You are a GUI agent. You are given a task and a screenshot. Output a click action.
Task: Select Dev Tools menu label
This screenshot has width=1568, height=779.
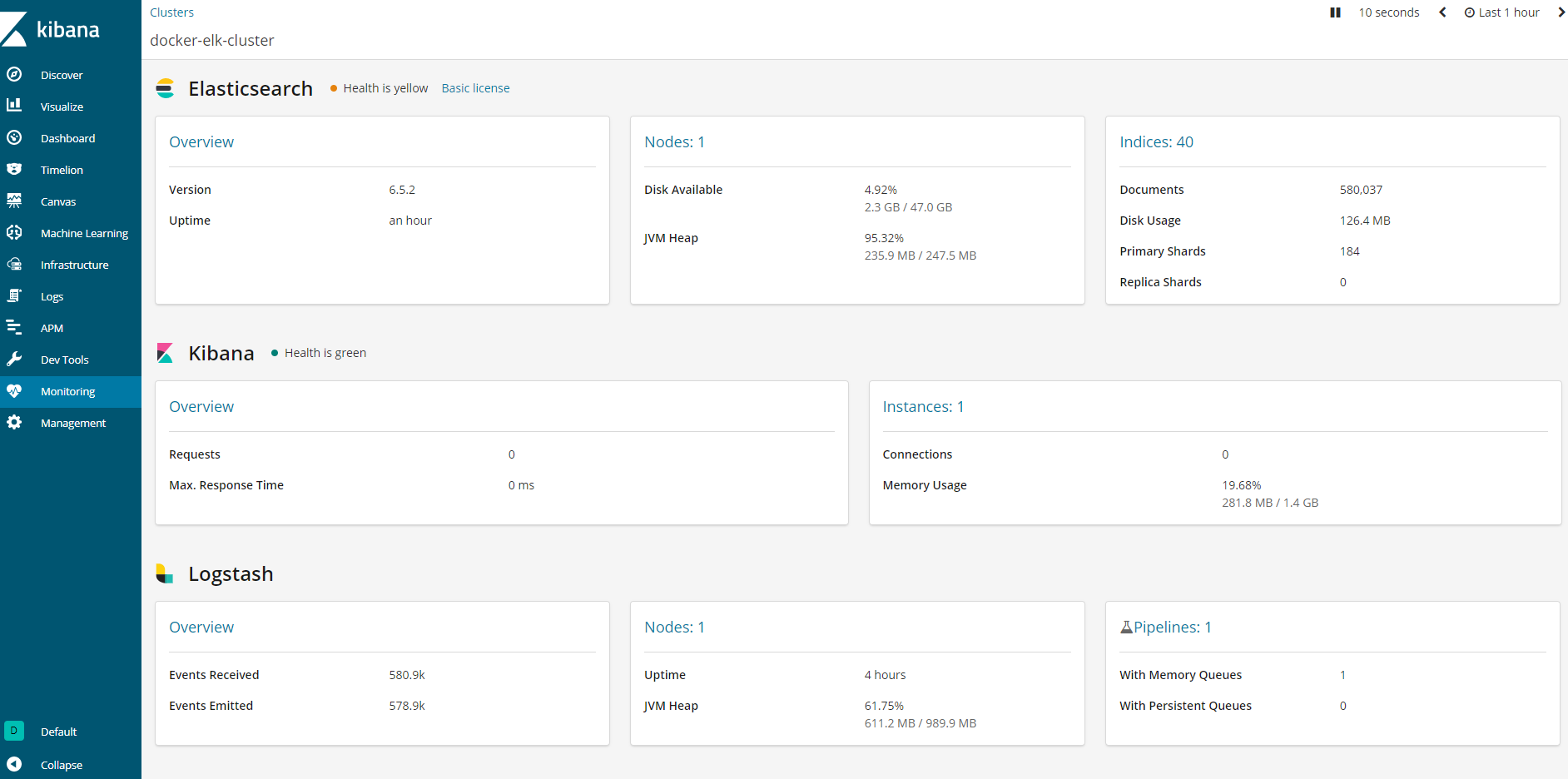tap(64, 360)
